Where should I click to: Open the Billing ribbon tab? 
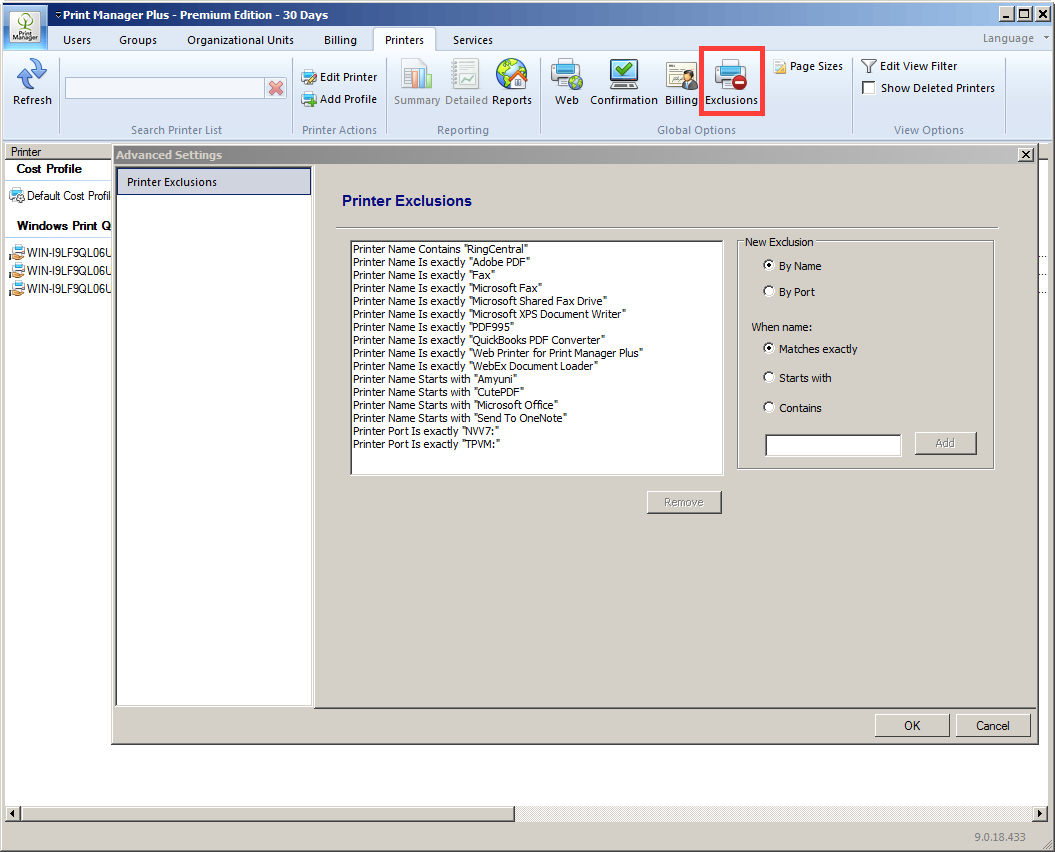(340, 40)
